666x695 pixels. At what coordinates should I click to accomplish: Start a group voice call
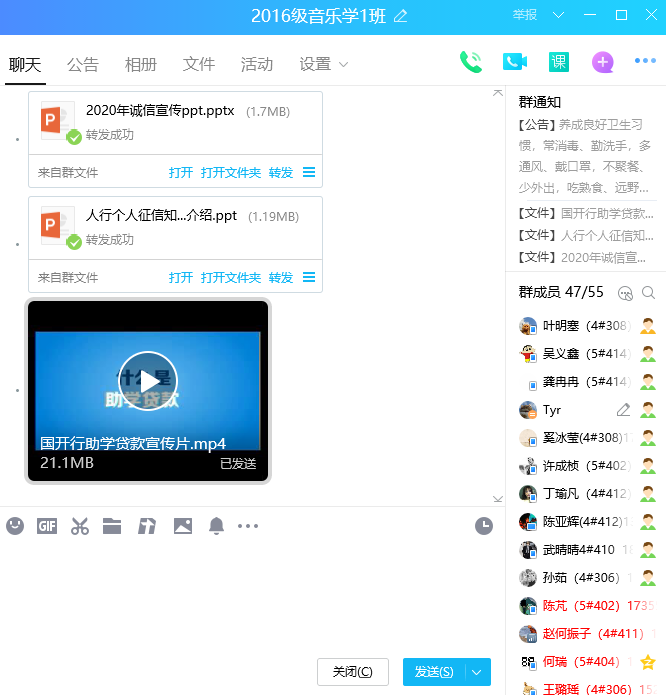tap(471, 62)
